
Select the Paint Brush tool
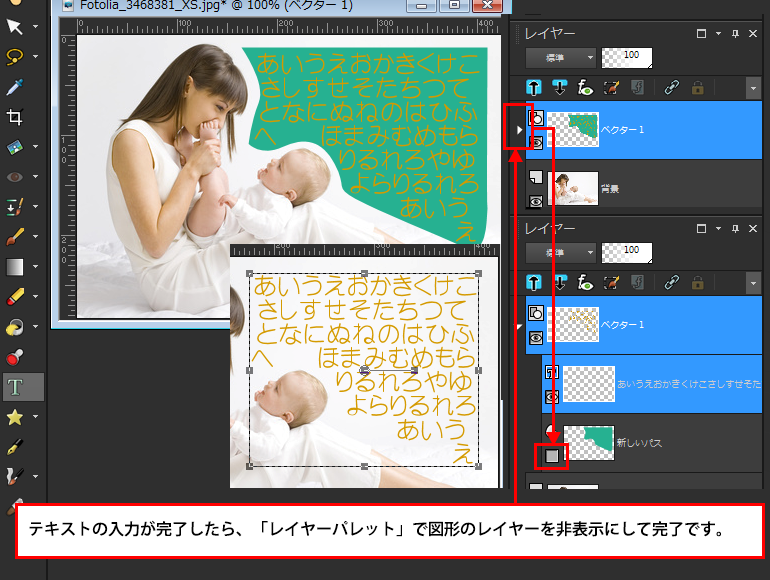[x=15, y=237]
